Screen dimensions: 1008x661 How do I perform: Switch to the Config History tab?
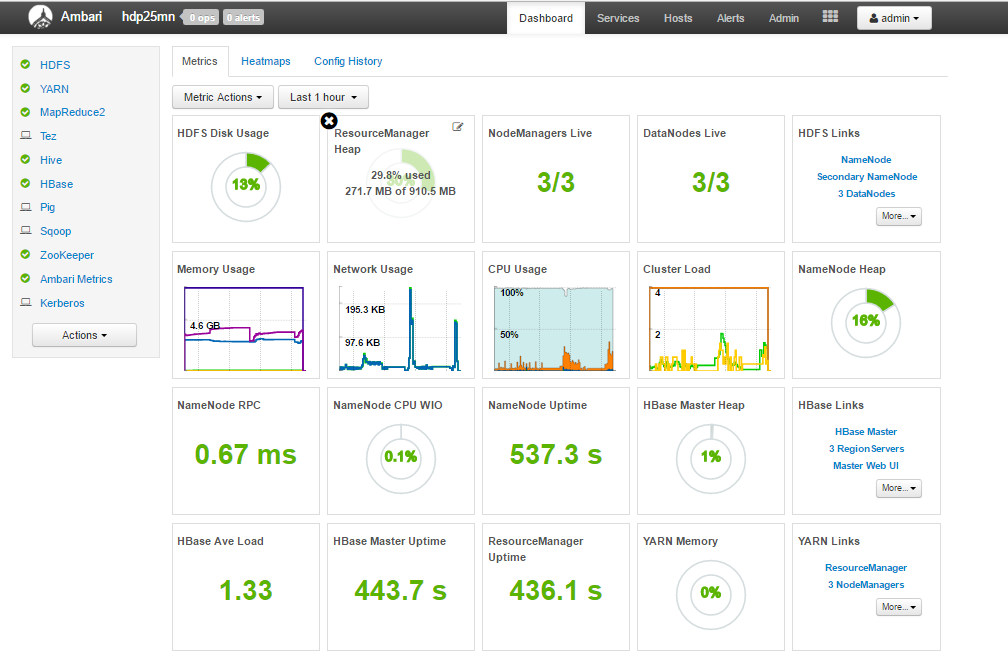click(x=348, y=61)
